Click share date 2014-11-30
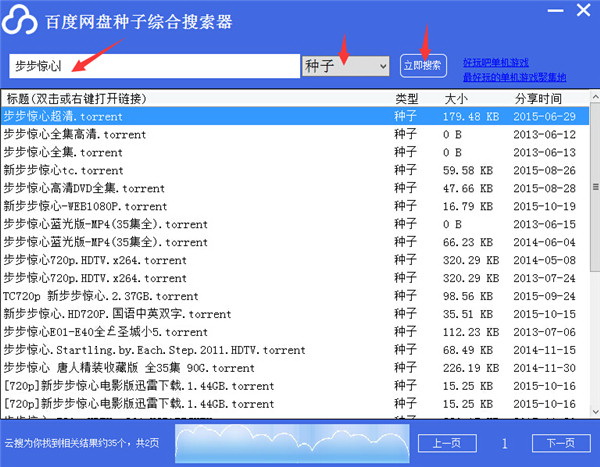Image resolution: width=600 pixels, height=467 pixels. point(545,368)
